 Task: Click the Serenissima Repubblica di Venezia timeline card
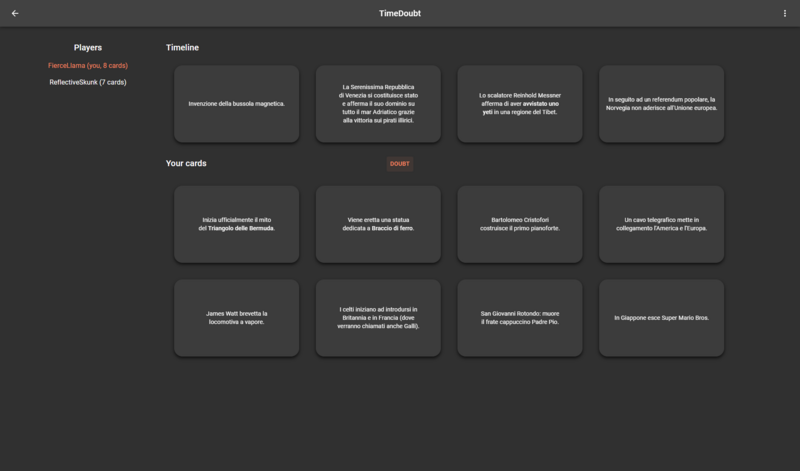point(378,104)
